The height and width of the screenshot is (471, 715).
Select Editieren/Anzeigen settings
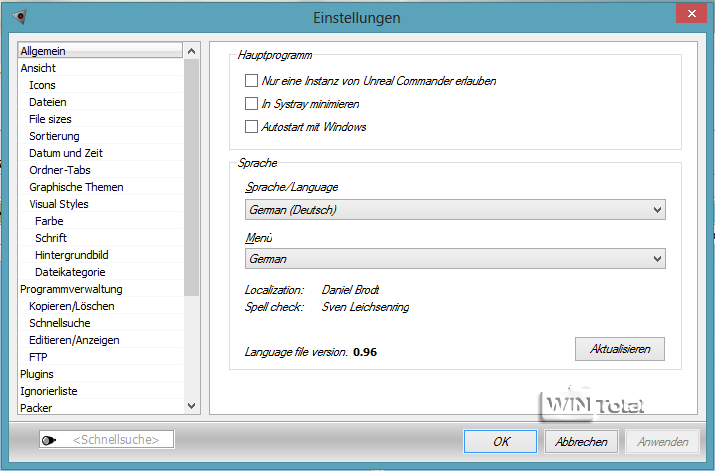(100, 340)
